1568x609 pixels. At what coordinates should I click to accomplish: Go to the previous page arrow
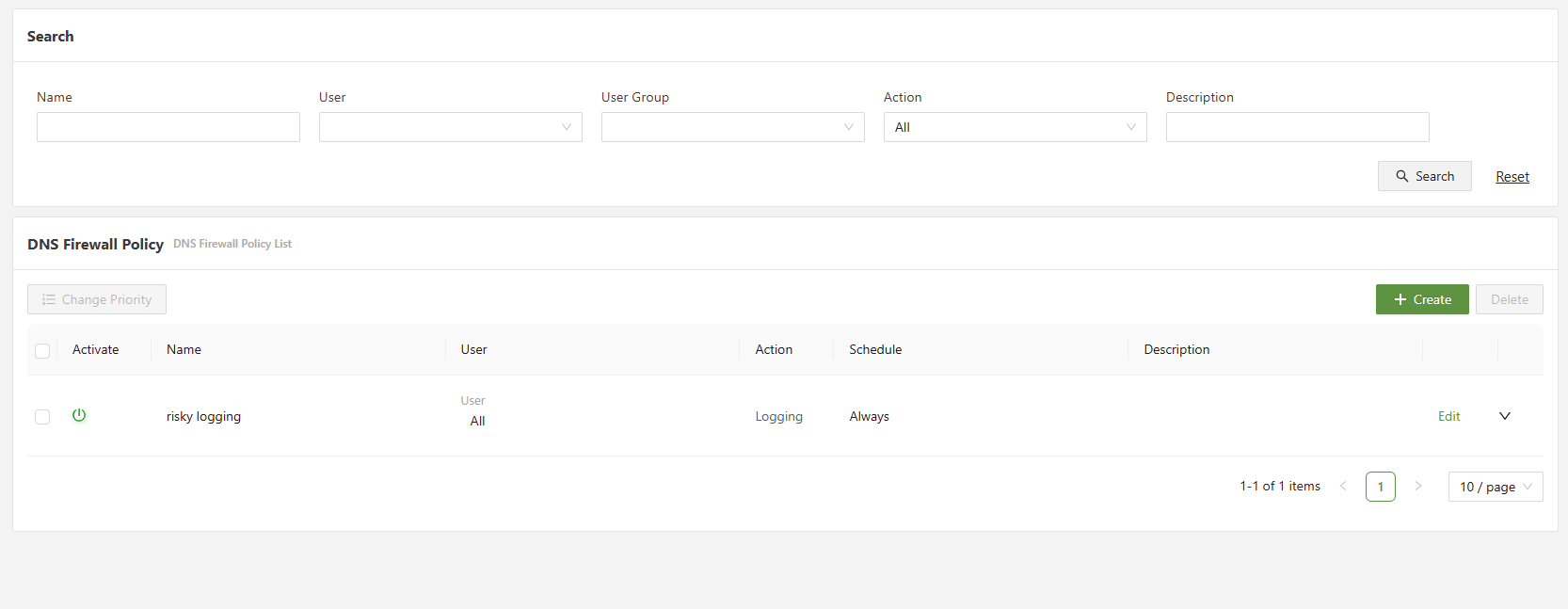tap(1343, 487)
